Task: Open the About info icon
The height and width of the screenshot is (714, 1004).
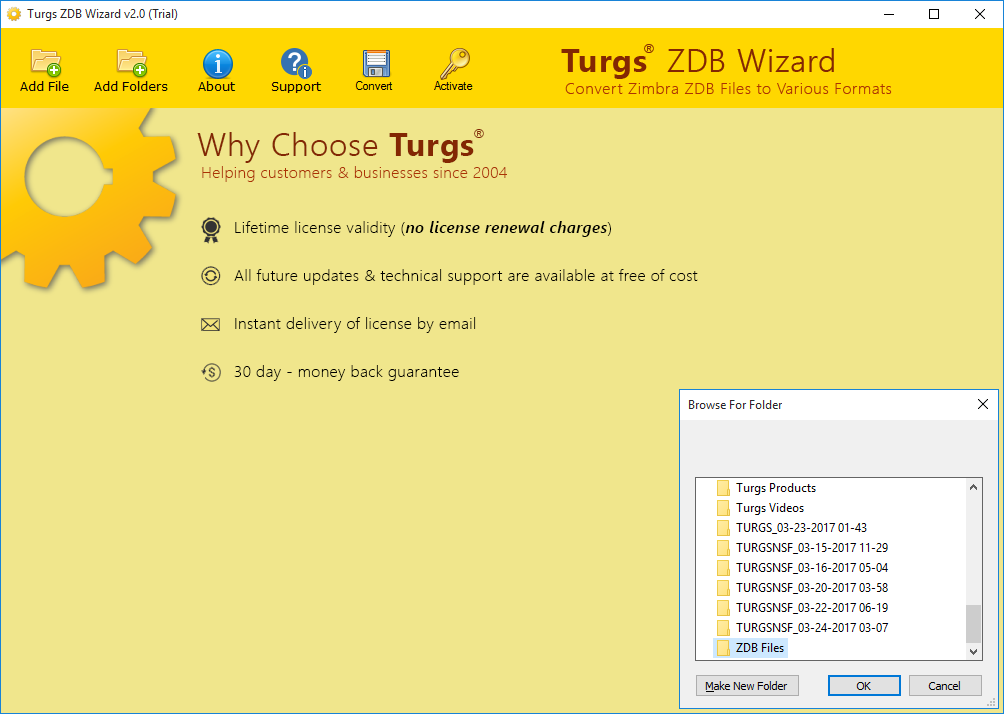Action: pos(218,63)
